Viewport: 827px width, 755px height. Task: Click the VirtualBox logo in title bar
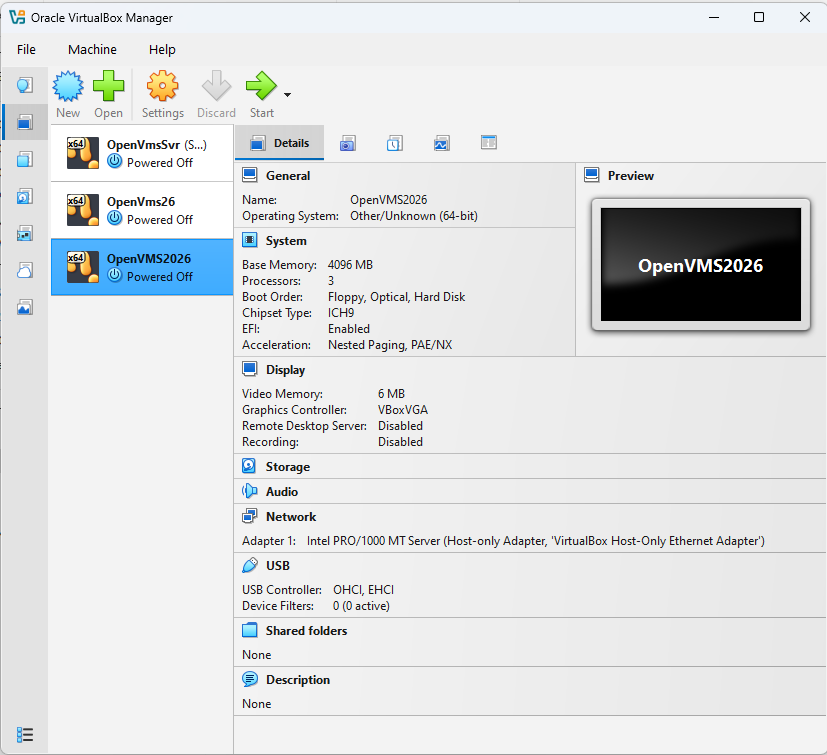17,17
